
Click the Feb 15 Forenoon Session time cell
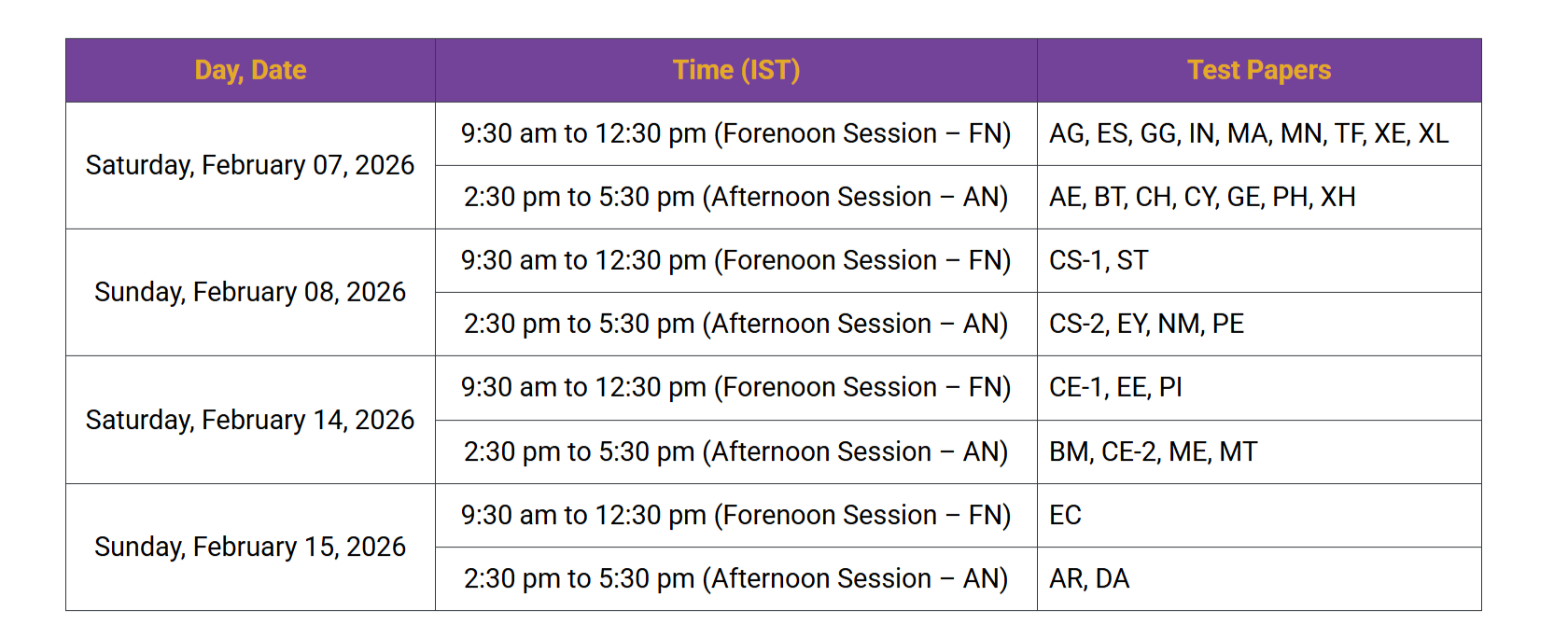[735, 515]
